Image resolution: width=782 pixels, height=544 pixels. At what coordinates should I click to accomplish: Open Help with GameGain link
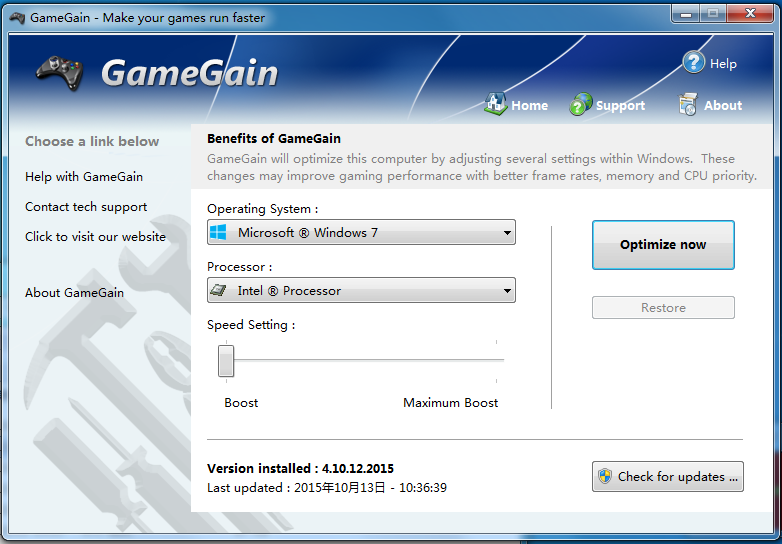[84, 177]
